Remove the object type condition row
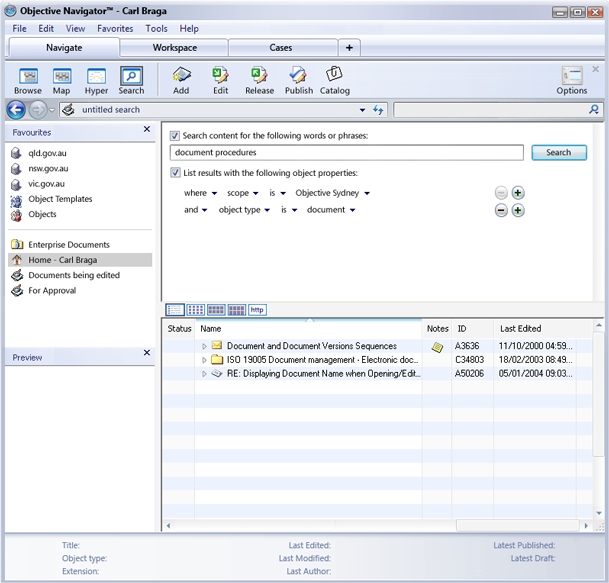609x583 pixels. point(501,210)
